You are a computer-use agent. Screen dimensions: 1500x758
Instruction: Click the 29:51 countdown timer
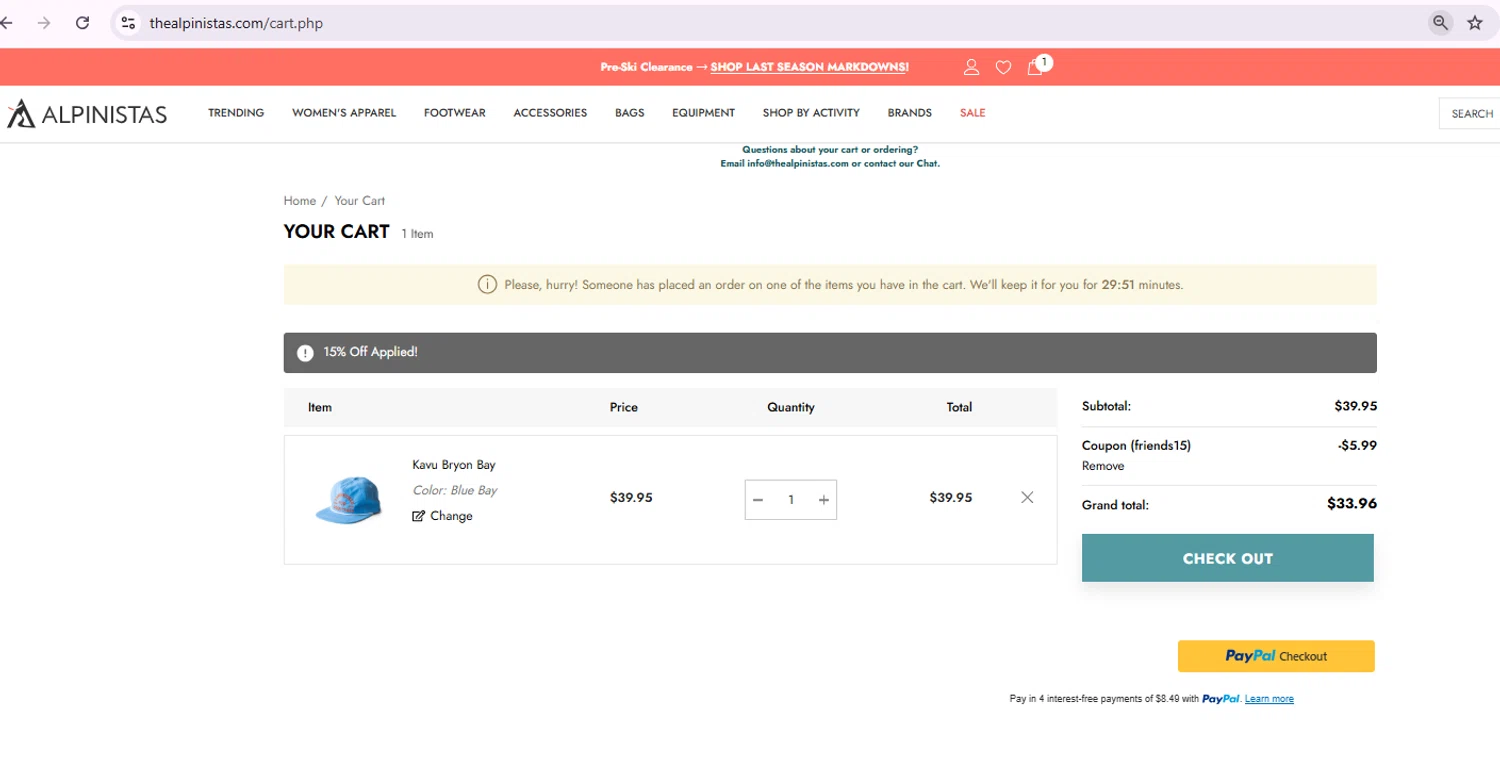(1118, 285)
